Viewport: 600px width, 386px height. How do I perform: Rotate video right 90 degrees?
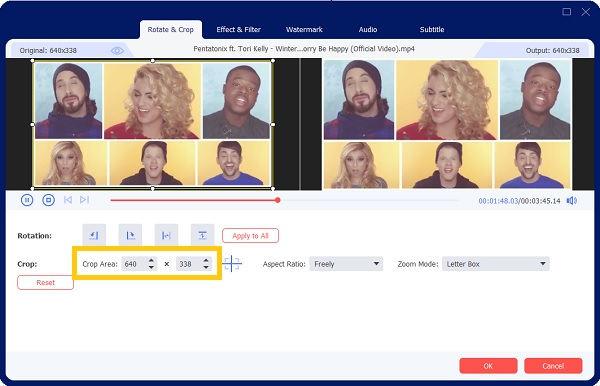130,235
